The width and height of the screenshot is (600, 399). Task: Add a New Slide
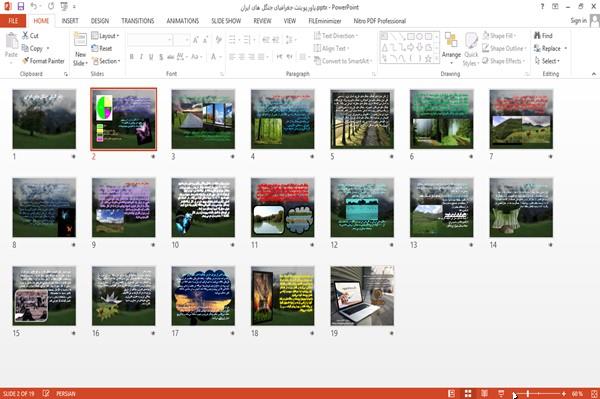tap(80, 49)
